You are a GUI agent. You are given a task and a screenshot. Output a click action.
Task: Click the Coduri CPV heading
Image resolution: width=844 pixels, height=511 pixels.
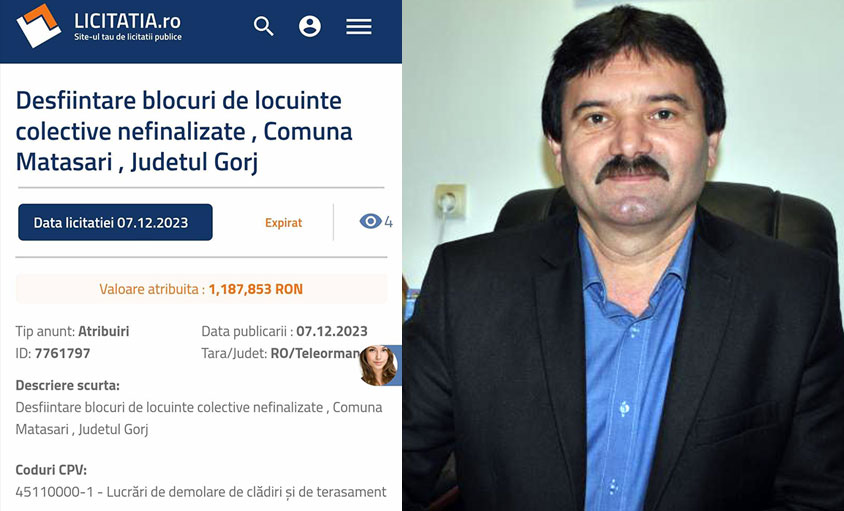(51, 470)
